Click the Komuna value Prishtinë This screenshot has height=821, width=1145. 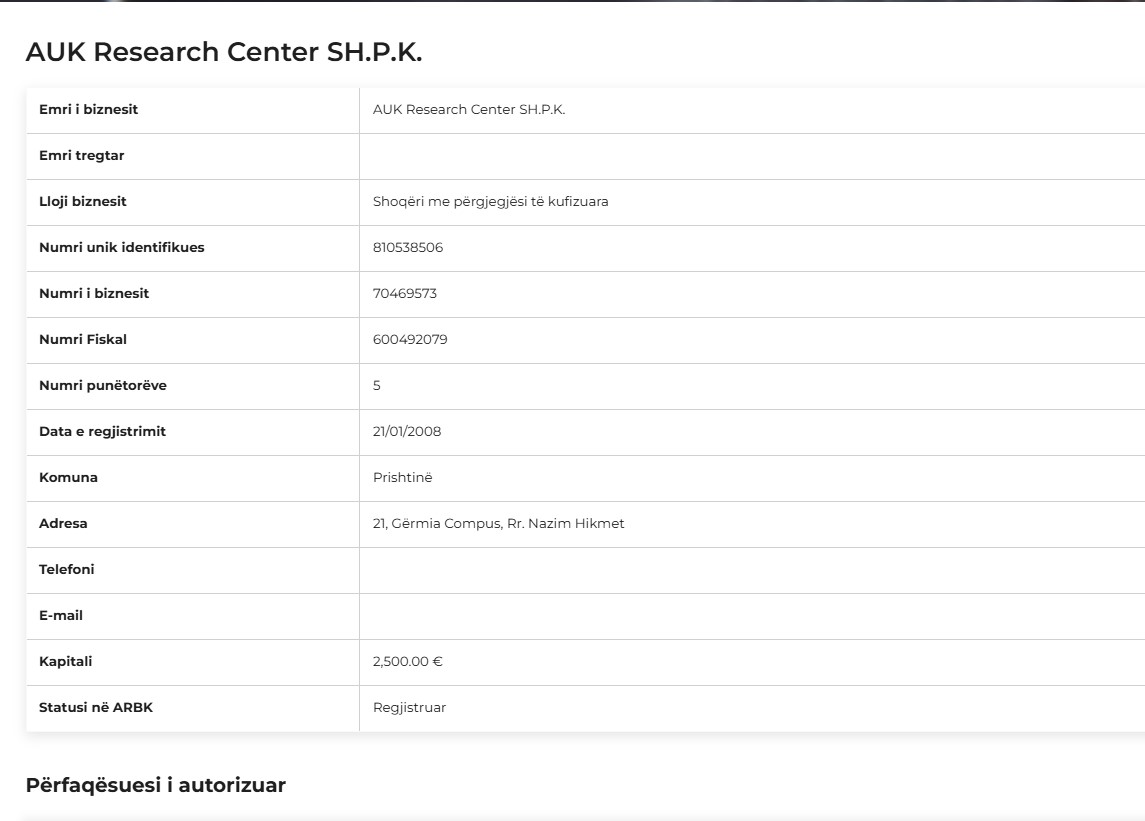(x=402, y=478)
